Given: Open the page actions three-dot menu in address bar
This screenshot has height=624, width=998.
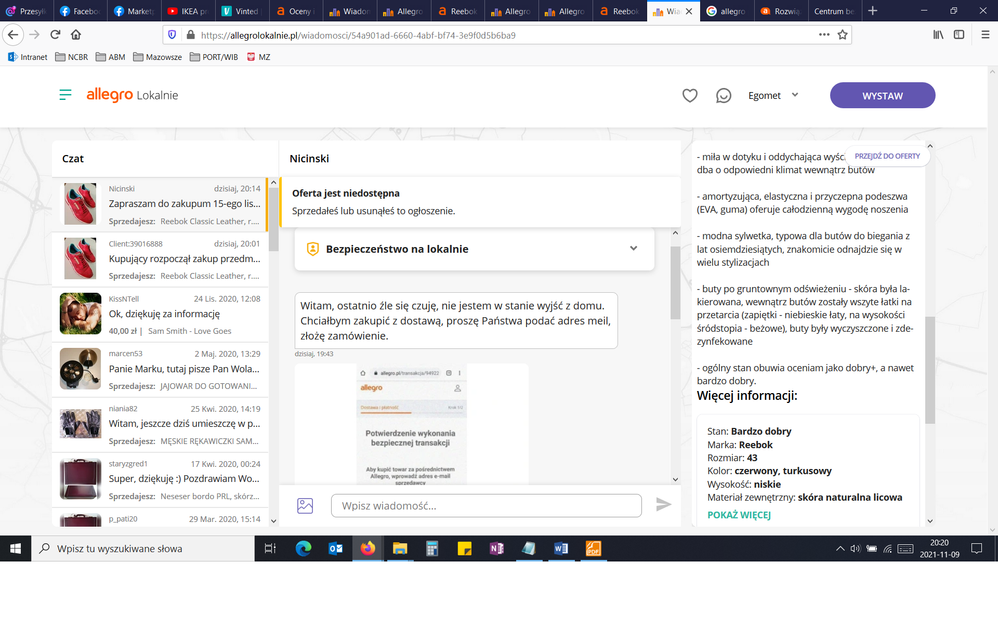Looking at the screenshot, I should tap(823, 34).
